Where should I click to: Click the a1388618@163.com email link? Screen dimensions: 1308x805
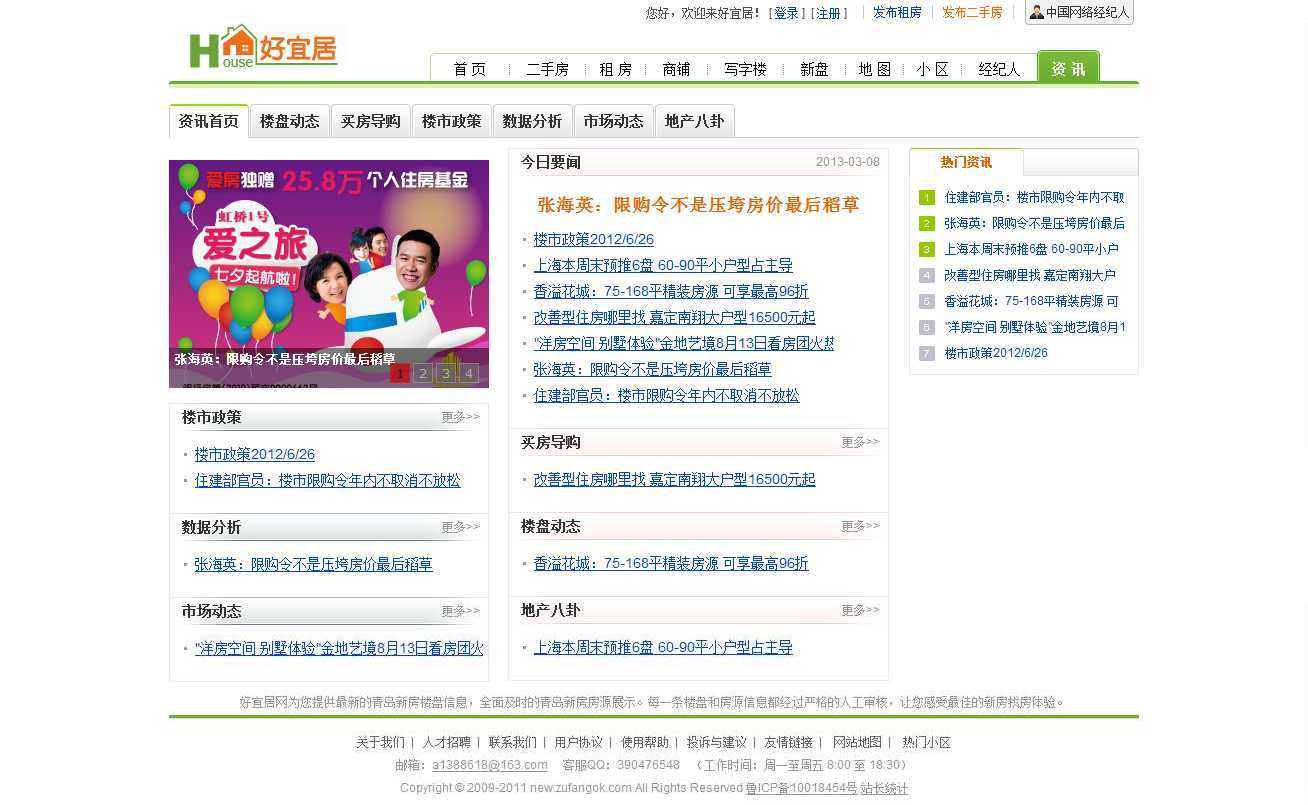pyautogui.click(x=489, y=766)
